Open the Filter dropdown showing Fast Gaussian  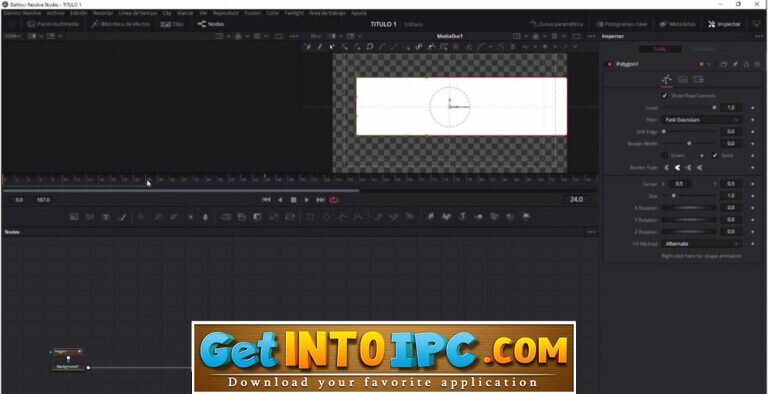tap(702, 120)
